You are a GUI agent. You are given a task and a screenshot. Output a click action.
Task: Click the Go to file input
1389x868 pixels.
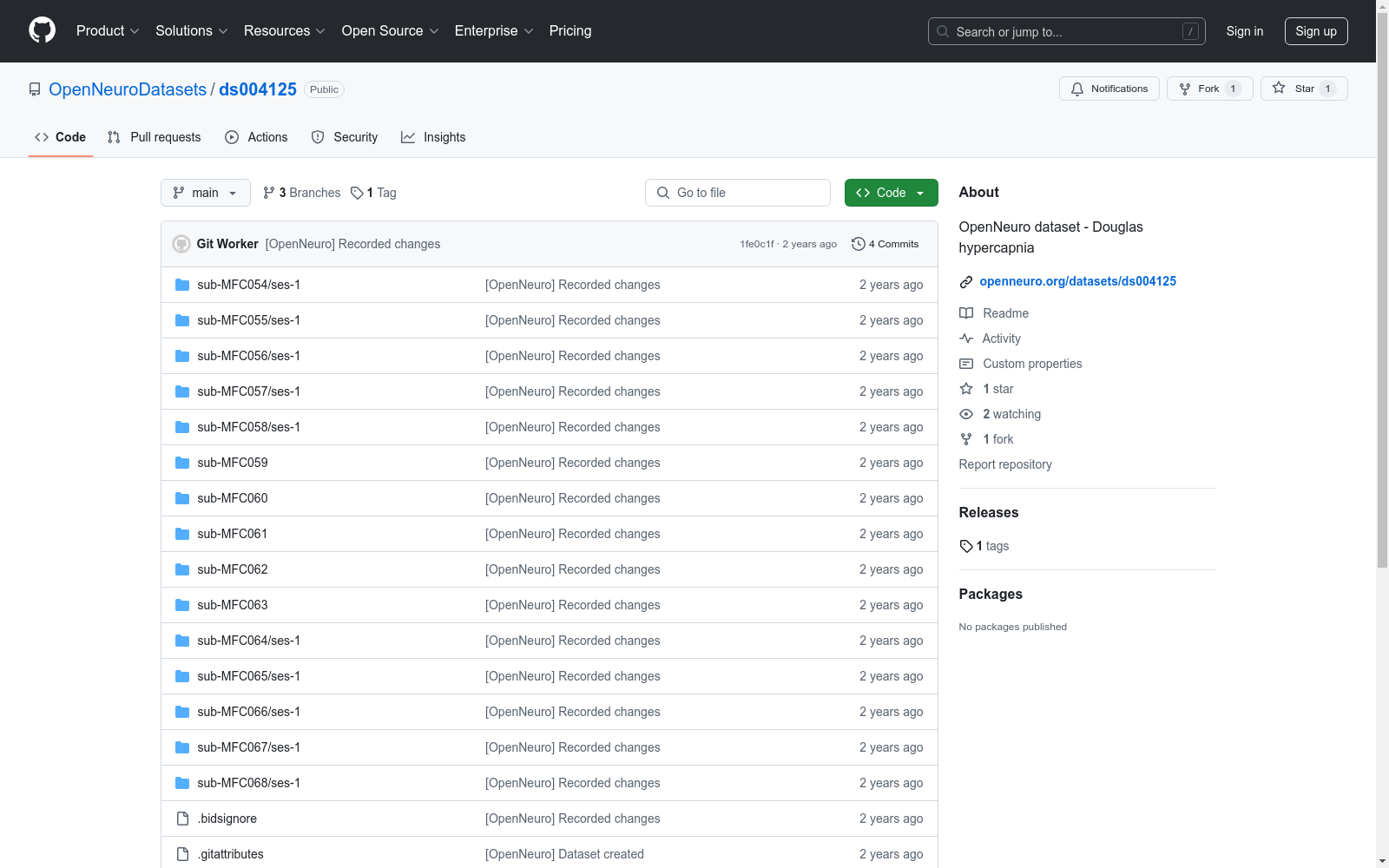738,193
